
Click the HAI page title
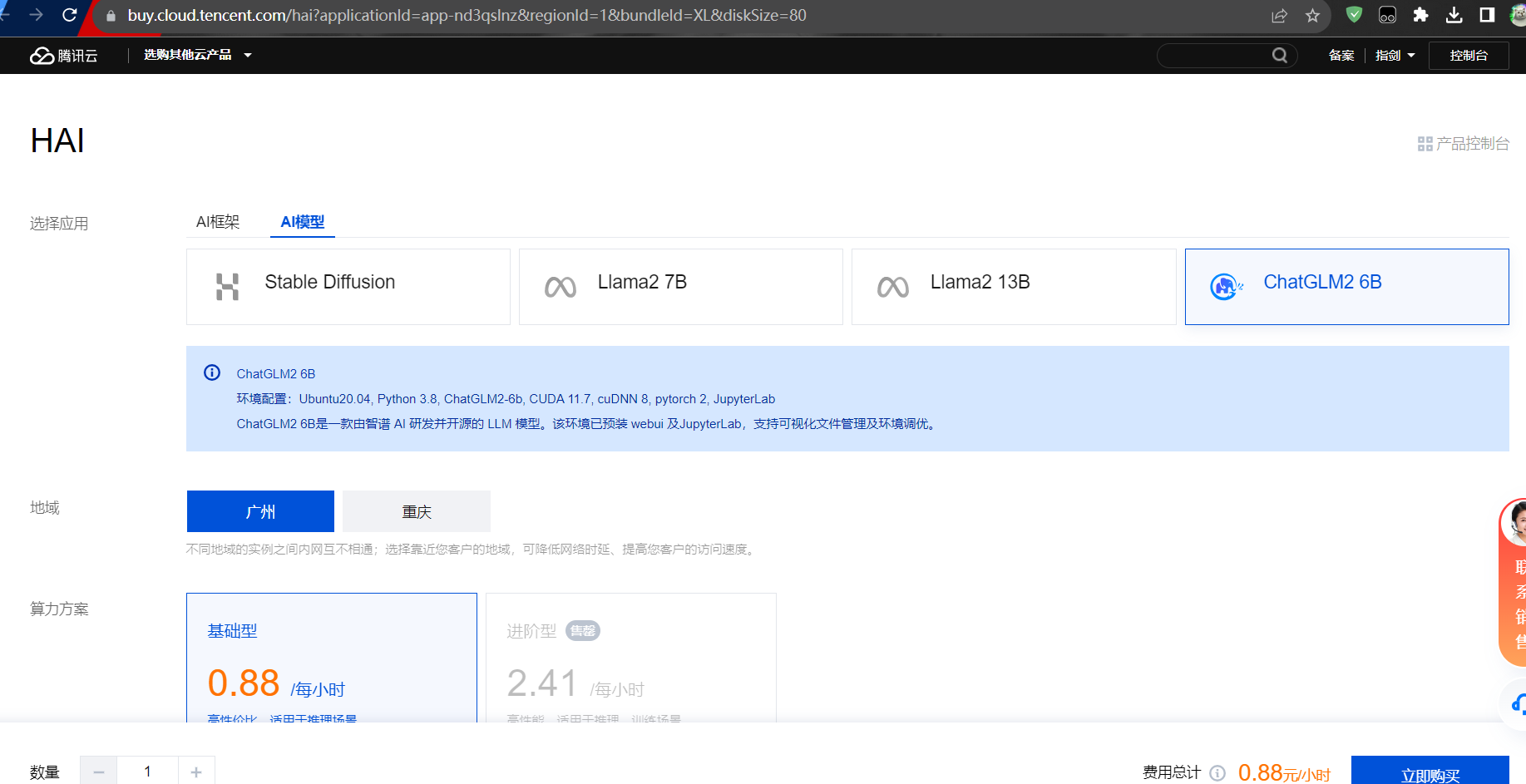click(57, 141)
